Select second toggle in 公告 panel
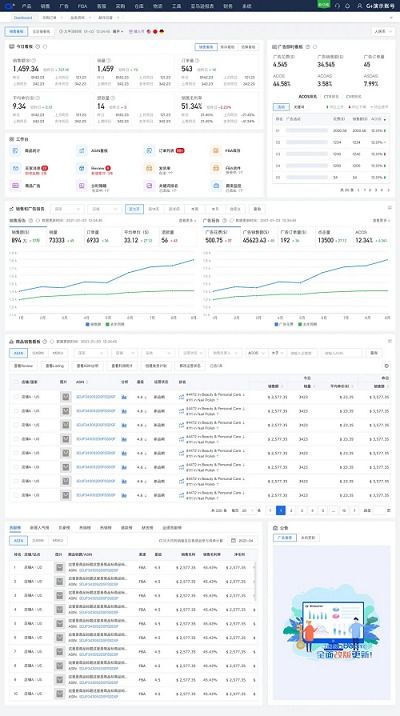 tap(309, 538)
